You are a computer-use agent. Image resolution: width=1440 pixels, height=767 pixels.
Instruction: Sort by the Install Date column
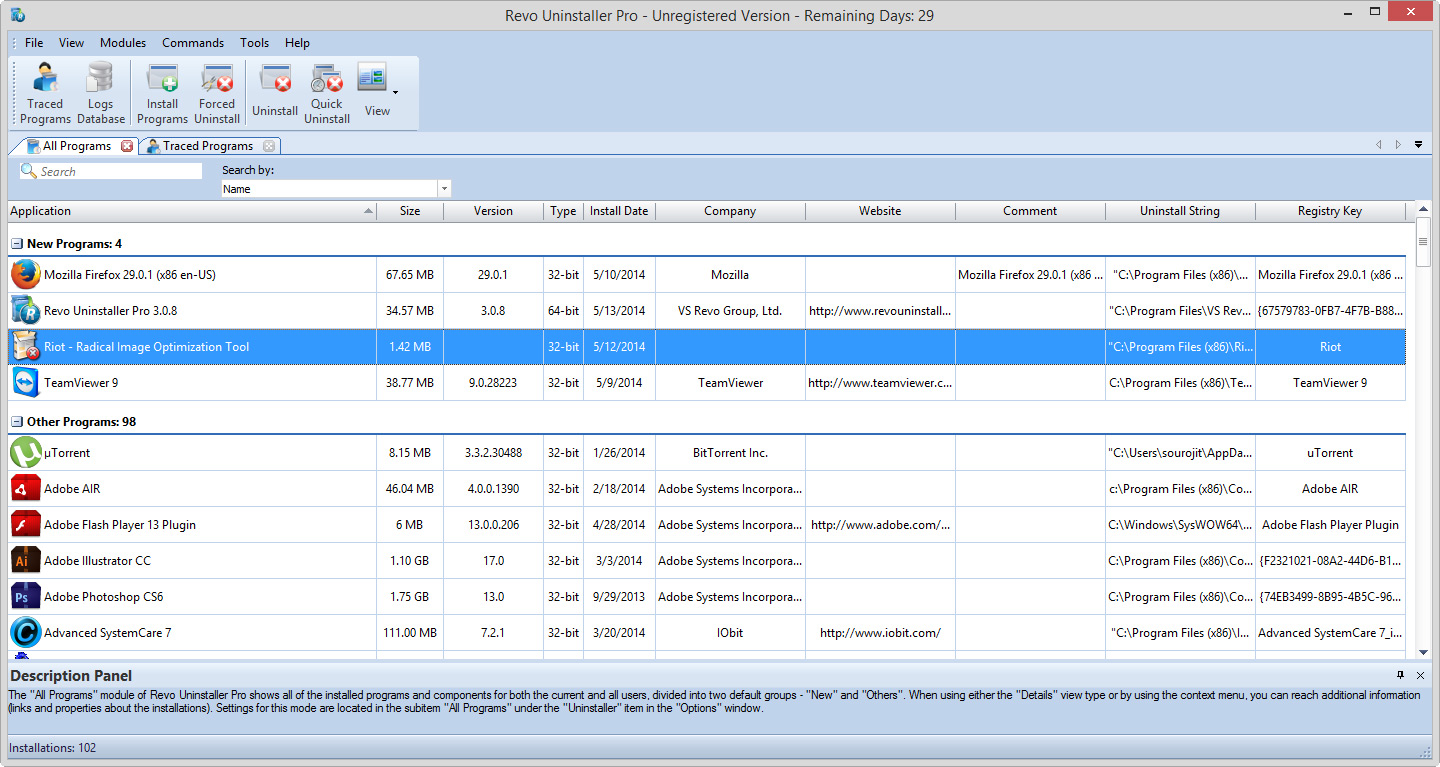pyautogui.click(x=619, y=211)
